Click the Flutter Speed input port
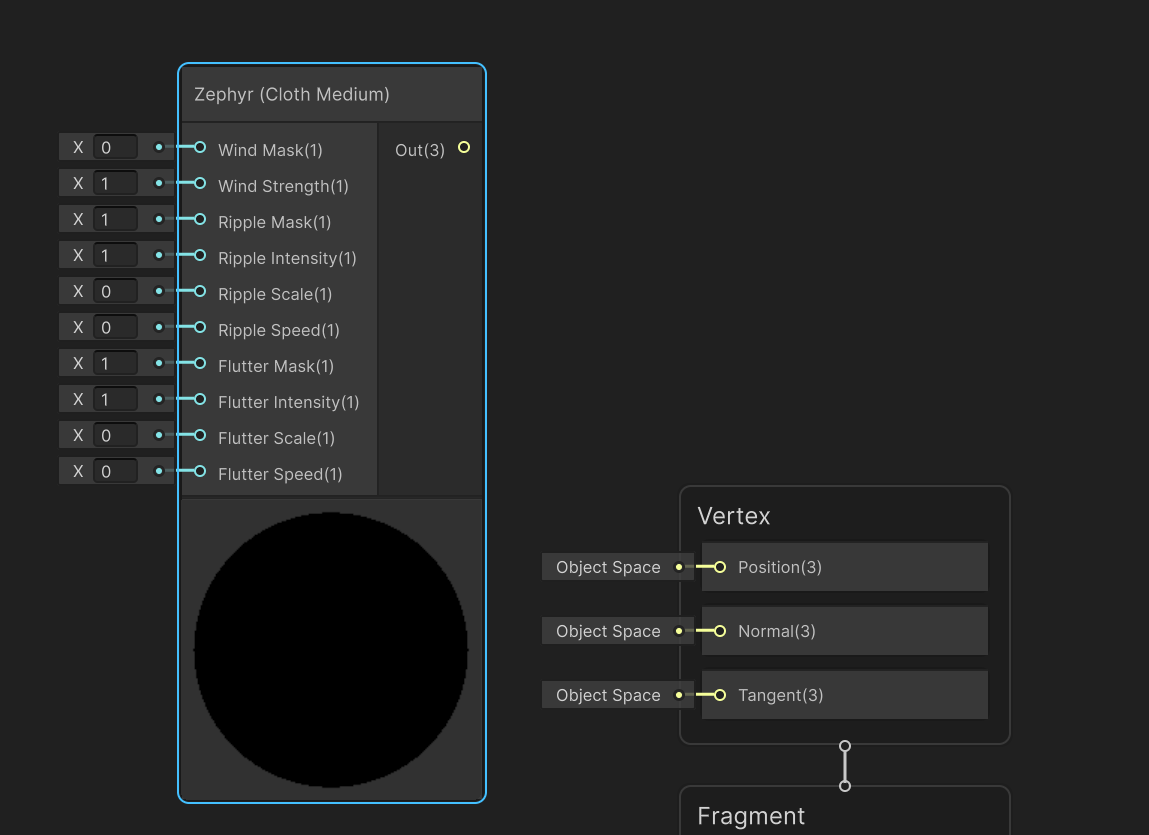Image resolution: width=1149 pixels, height=835 pixels. pos(199,472)
